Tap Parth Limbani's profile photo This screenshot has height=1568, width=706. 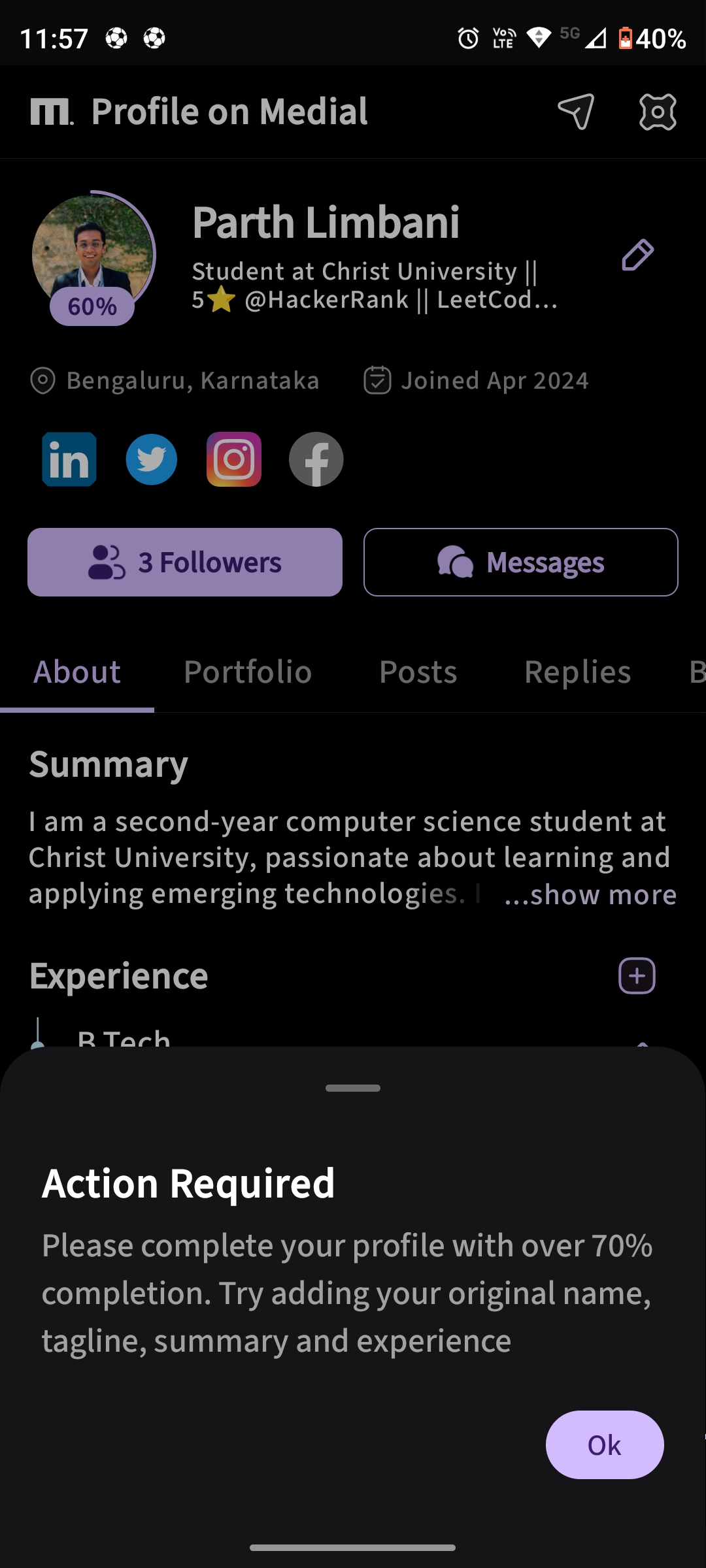tap(92, 248)
